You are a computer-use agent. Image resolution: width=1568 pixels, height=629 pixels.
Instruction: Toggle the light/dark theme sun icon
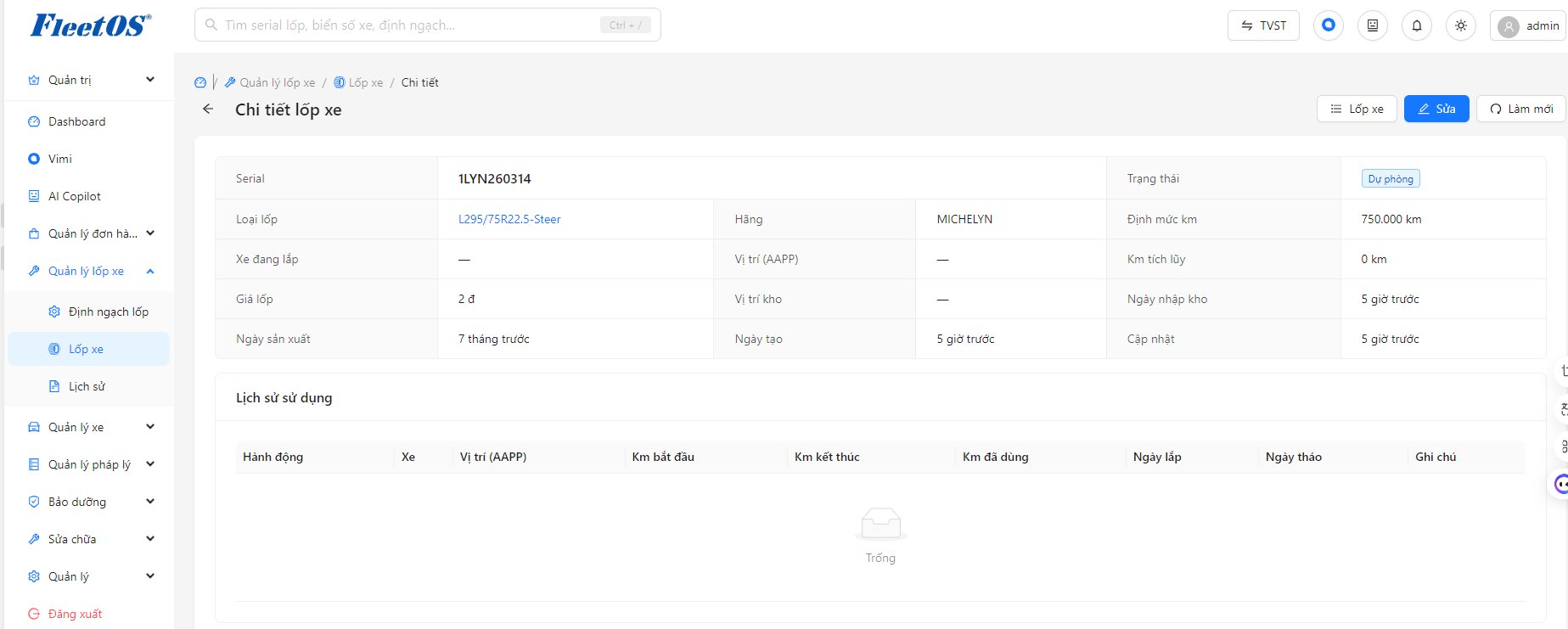[x=1461, y=25]
